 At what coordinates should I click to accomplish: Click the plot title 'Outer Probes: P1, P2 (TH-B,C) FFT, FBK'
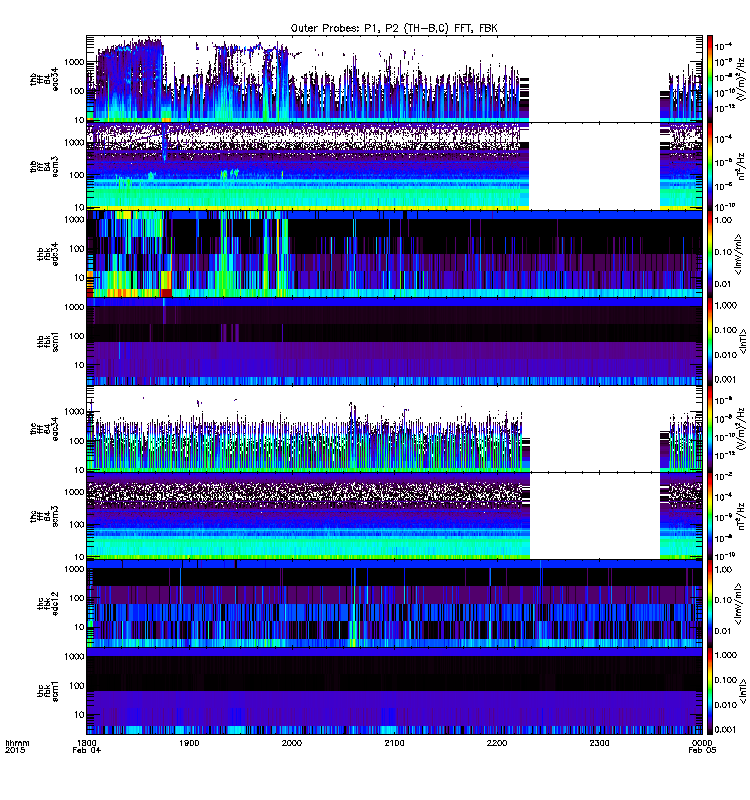coord(393,29)
